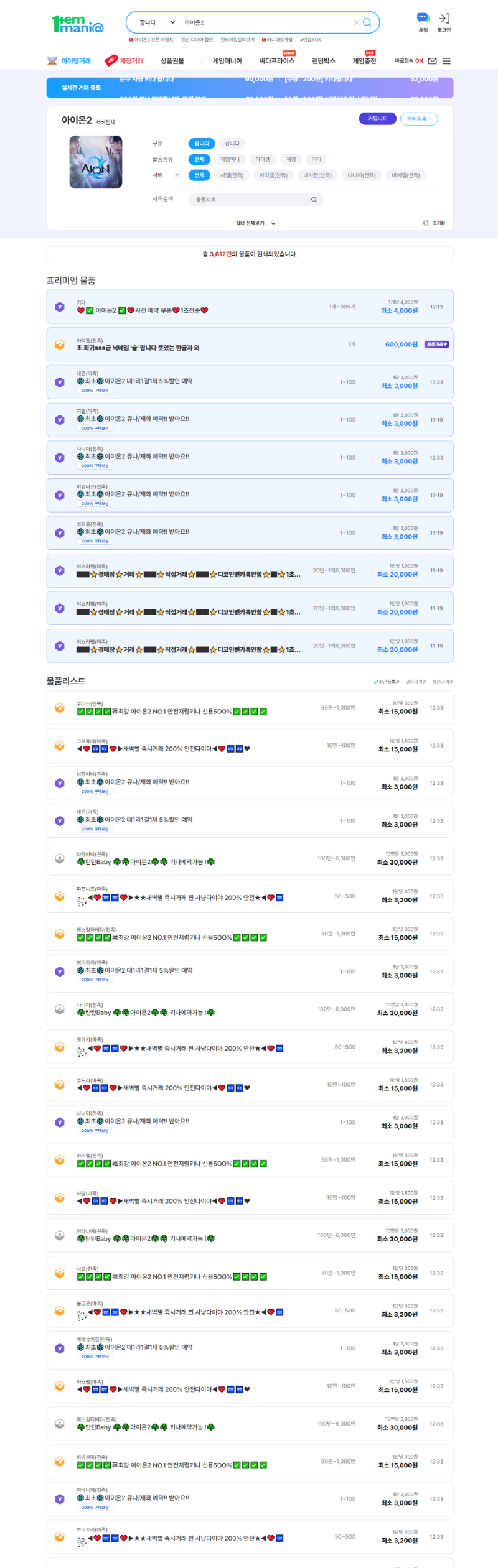Click orange badge on 루터스(천족) row
498x1568 pixels.
[x=60, y=708]
